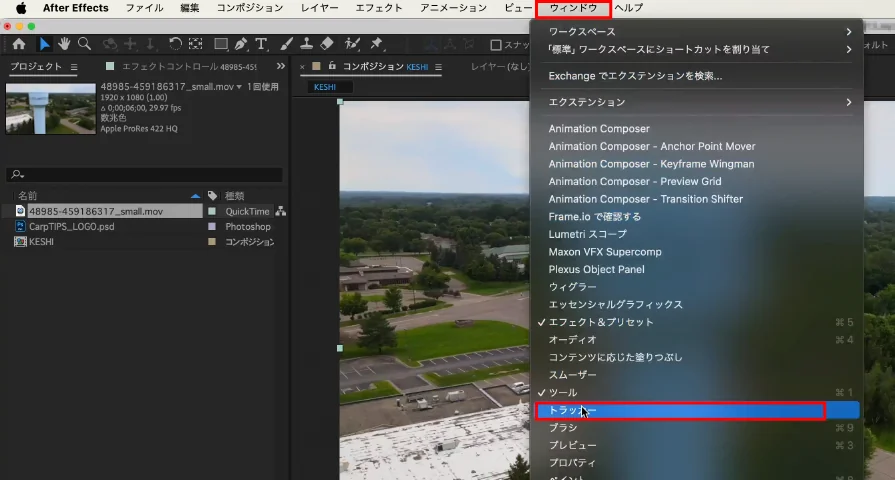
Task: Select CarpTIPS_LOGO.psd in project list
Action: 71,227
